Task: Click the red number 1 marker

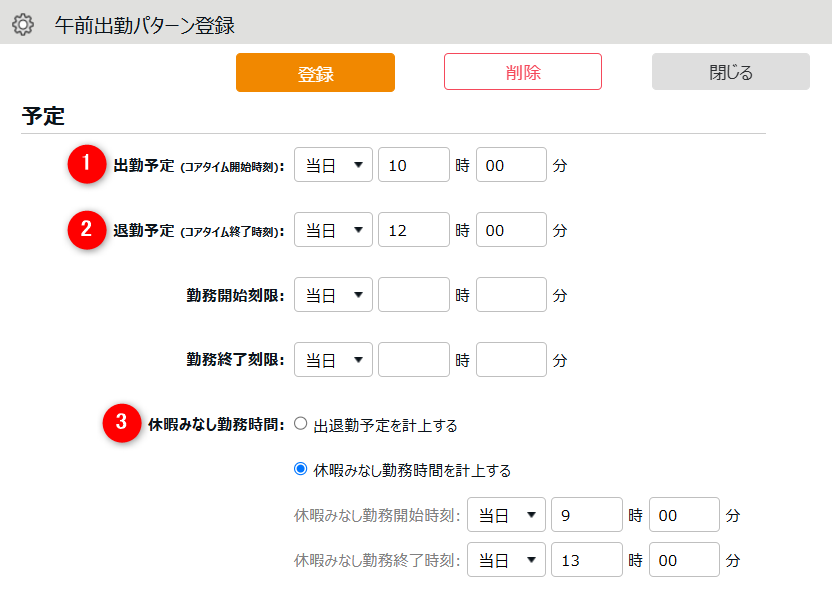Action: (x=87, y=164)
